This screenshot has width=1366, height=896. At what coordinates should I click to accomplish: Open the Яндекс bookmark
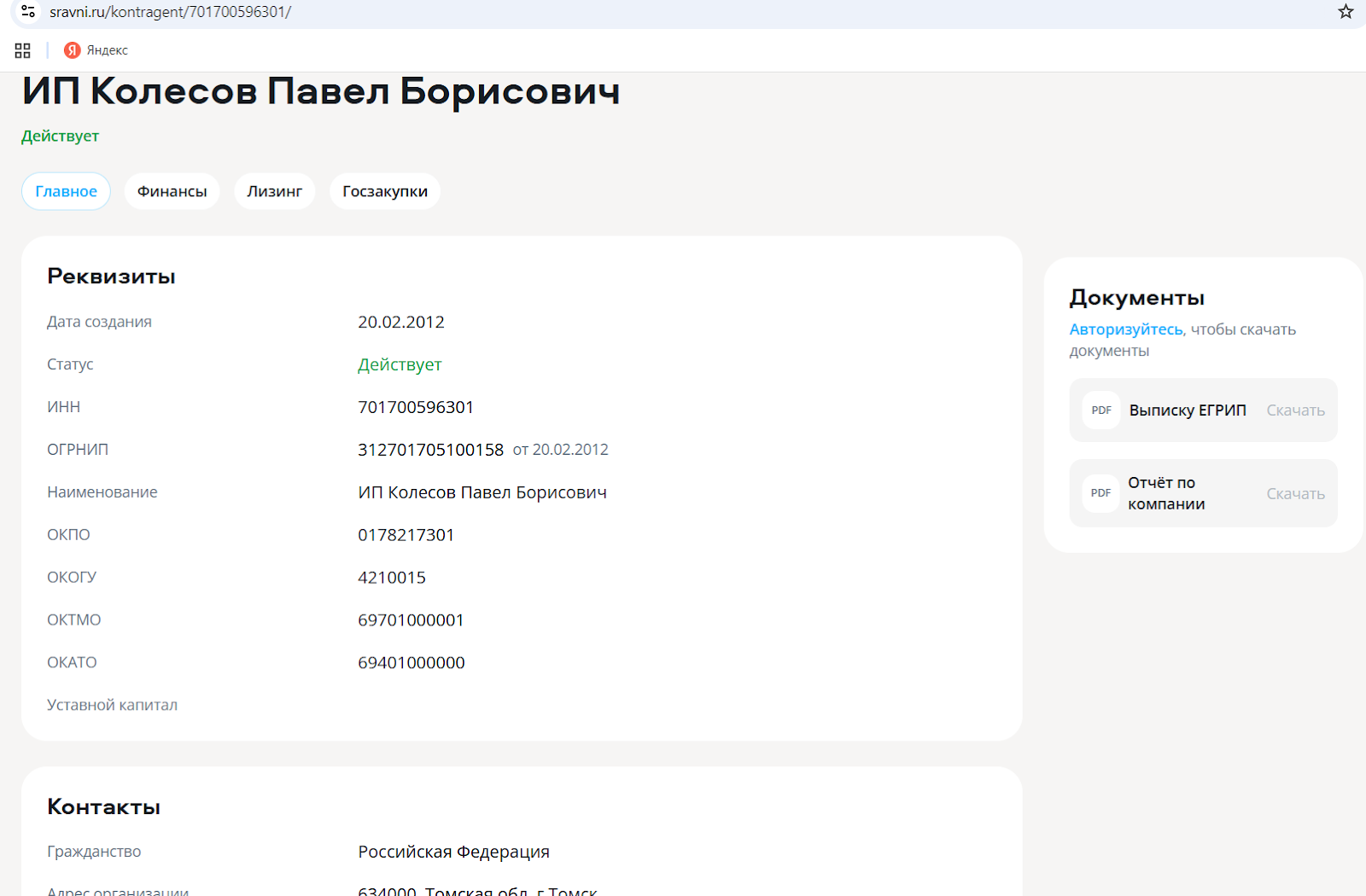click(96, 50)
